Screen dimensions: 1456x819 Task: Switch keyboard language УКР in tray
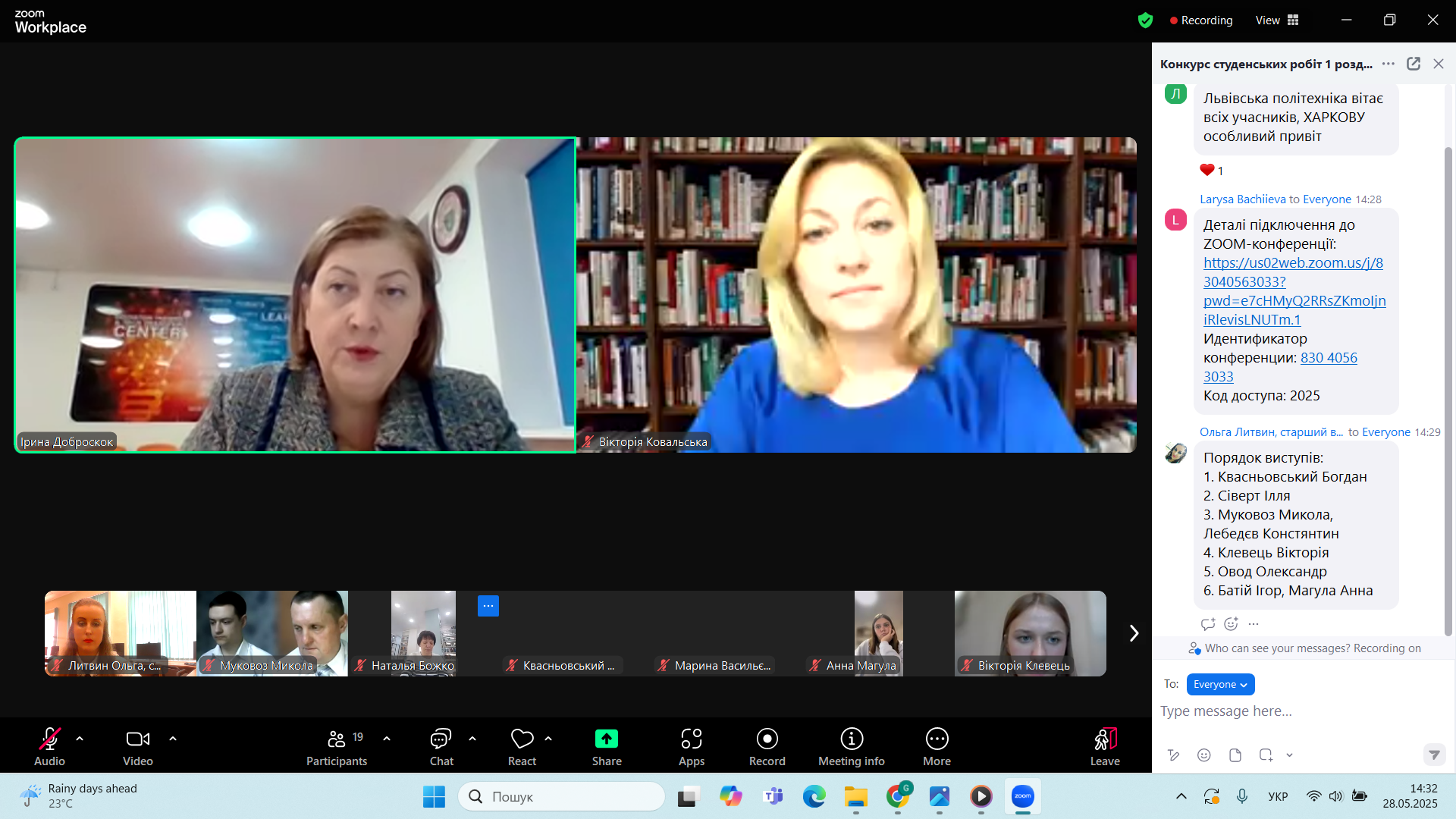tap(1278, 796)
